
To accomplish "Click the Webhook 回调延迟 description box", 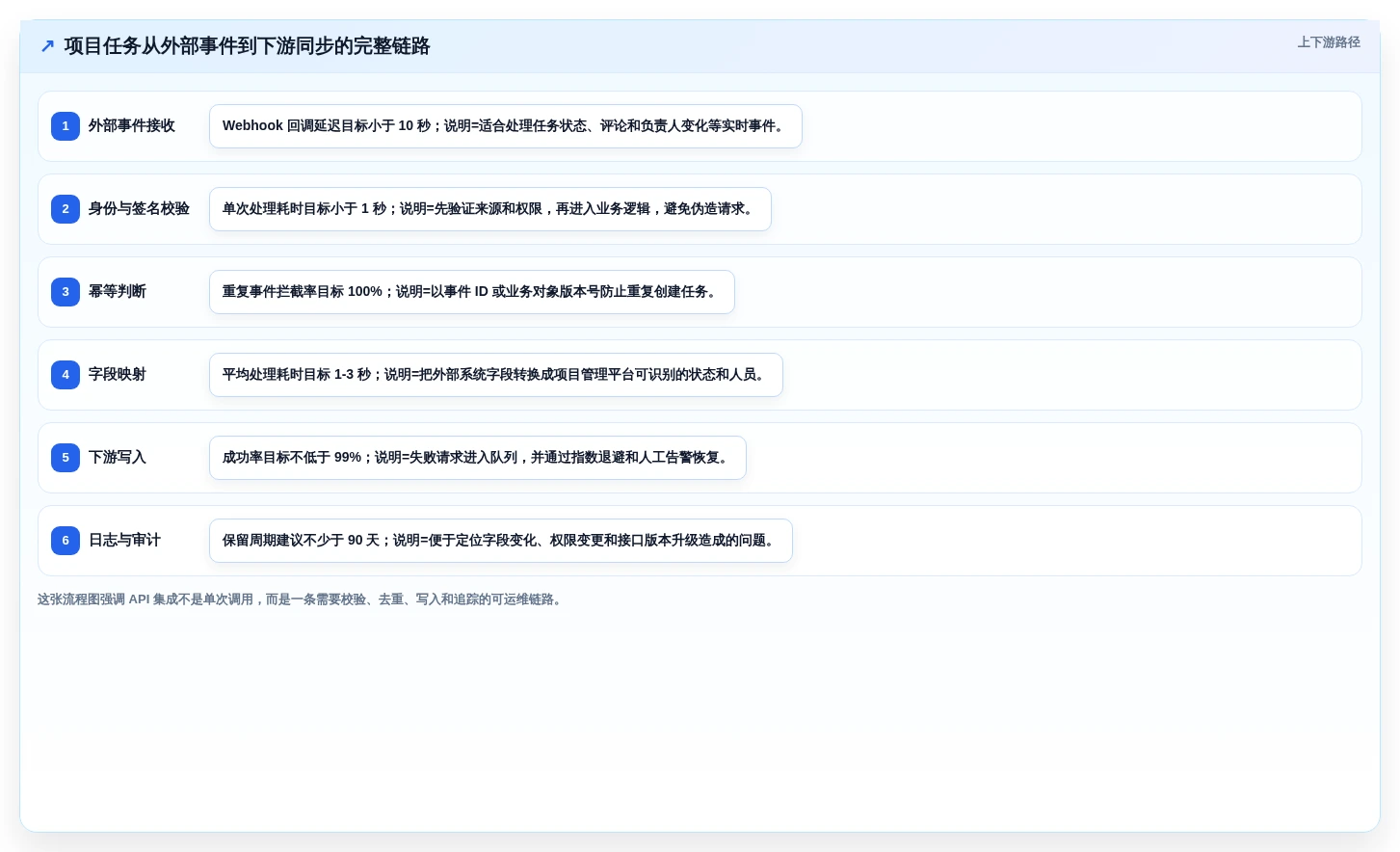I will [x=506, y=126].
